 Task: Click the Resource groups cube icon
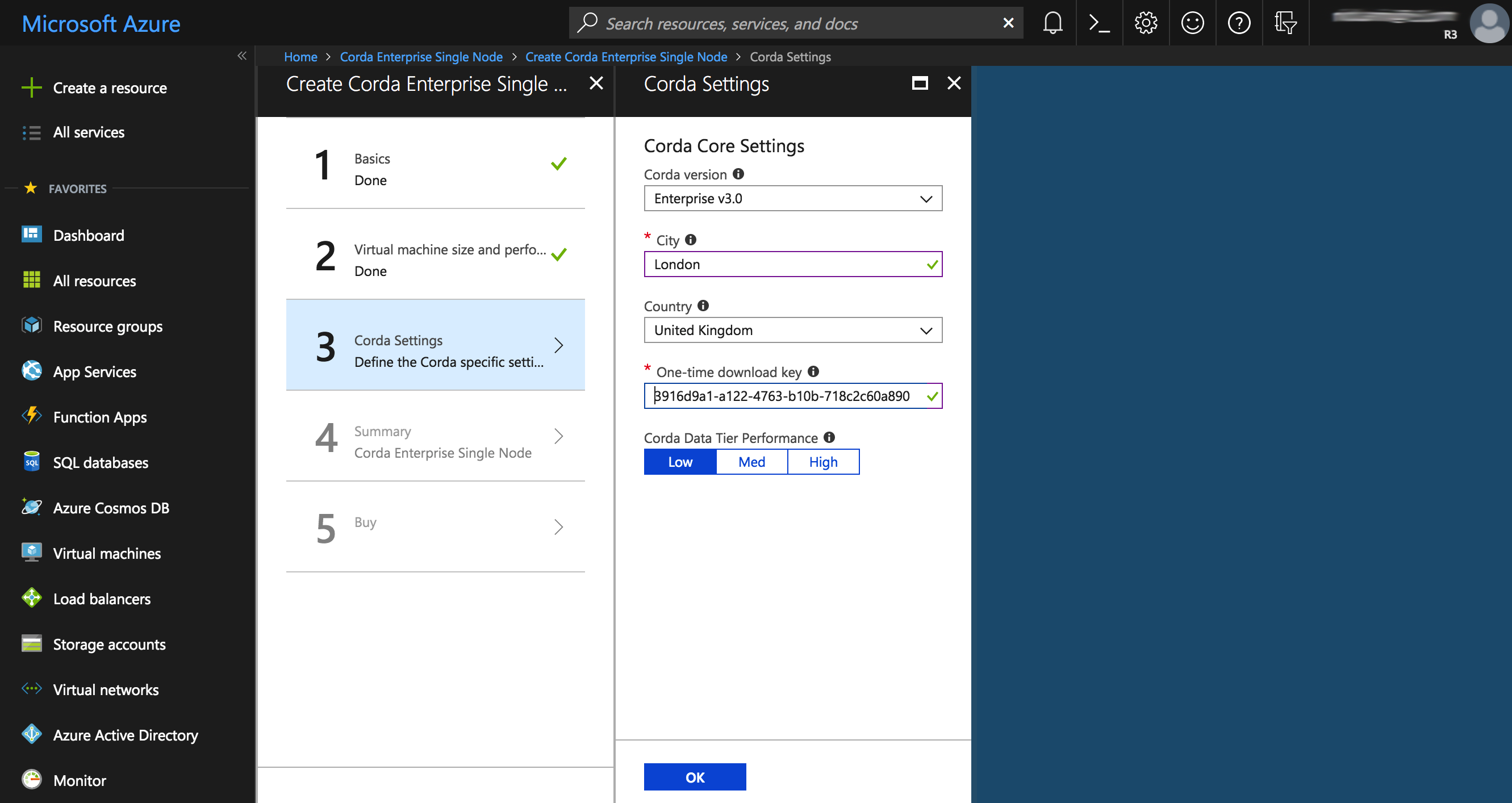pyautogui.click(x=32, y=325)
